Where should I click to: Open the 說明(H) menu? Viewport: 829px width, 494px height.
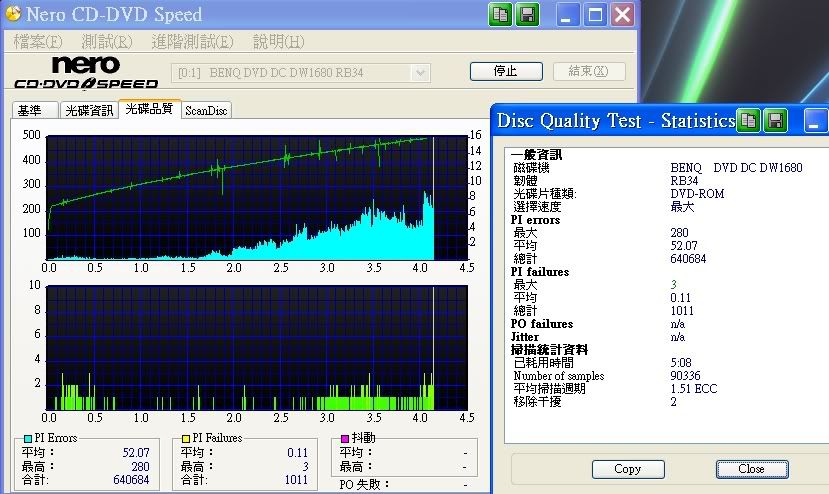(279, 41)
